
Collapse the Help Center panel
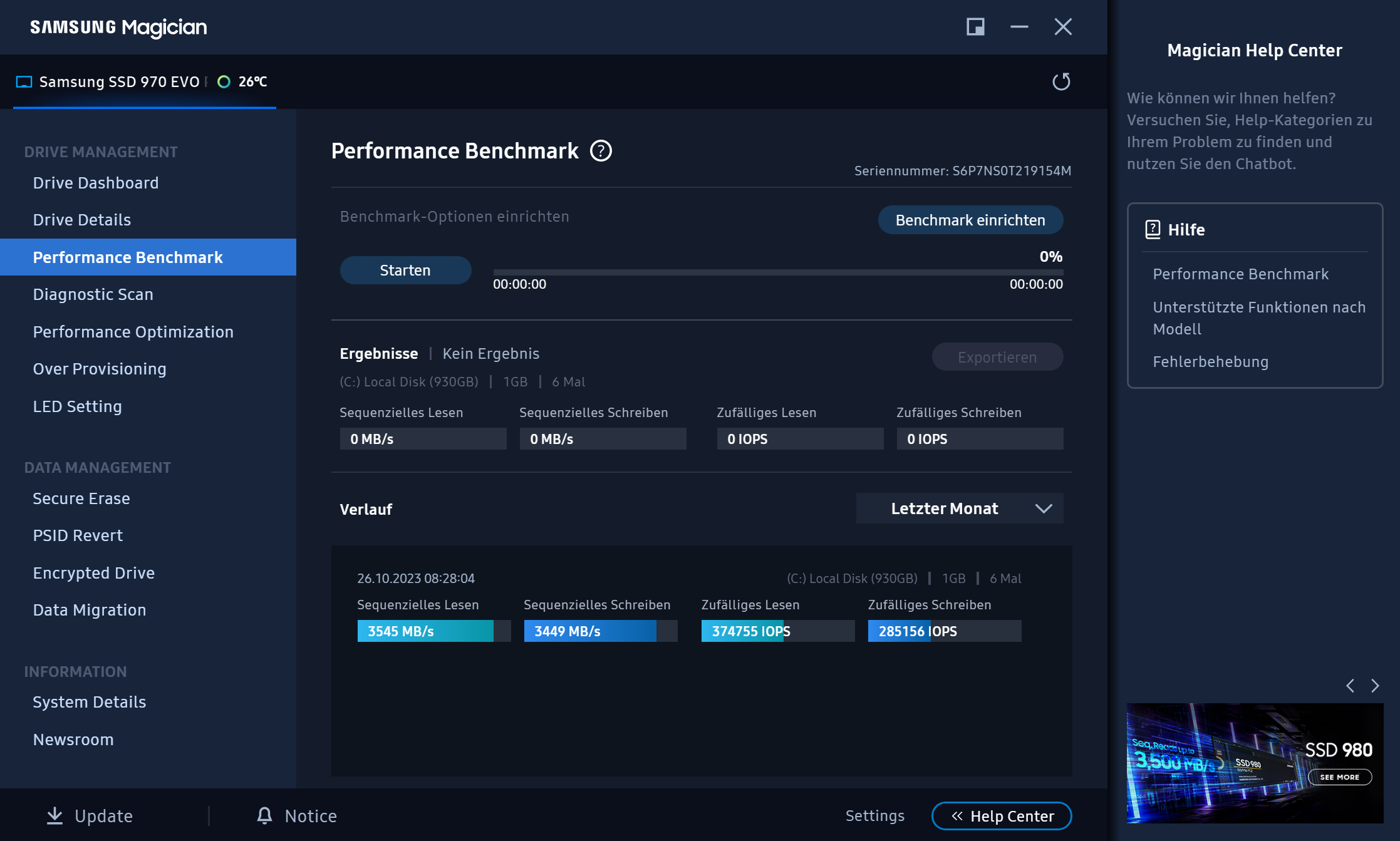point(1001,816)
